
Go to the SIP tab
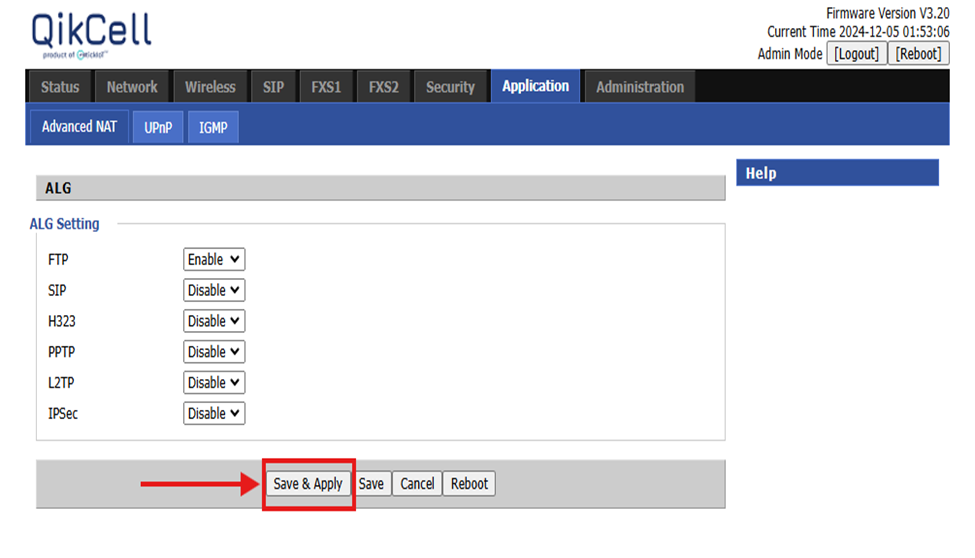(x=273, y=87)
